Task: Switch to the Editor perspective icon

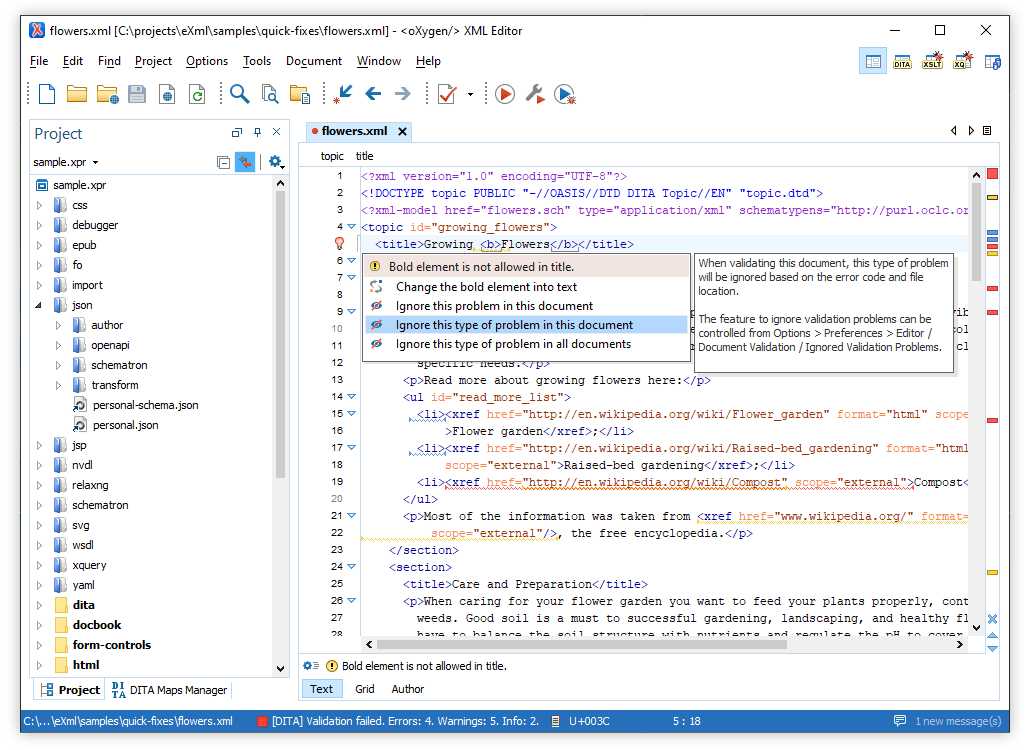Action: [x=873, y=61]
